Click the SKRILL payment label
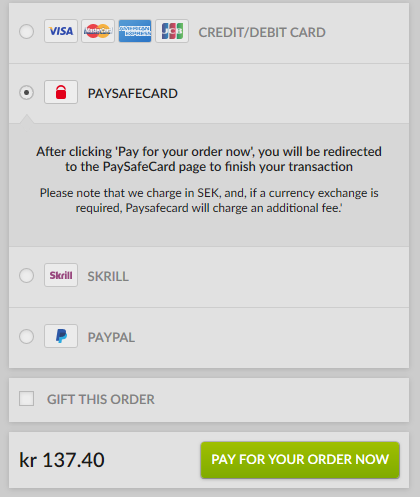This screenshot has width=420, height=497. click(x=108, y=276)
